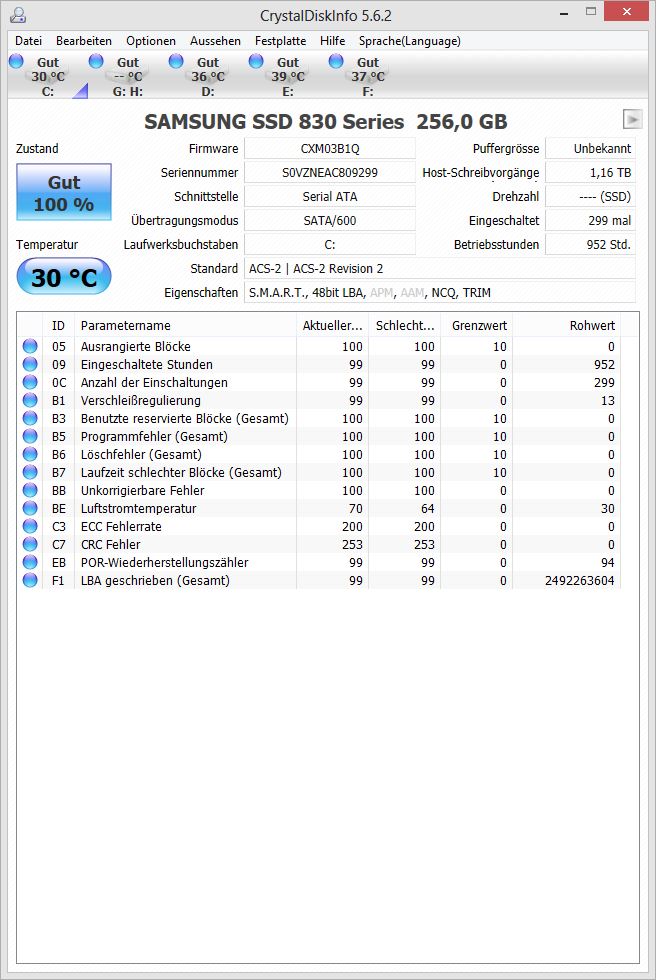
Task: Open the Sprache(Language) menu
Action: (409, 41)
